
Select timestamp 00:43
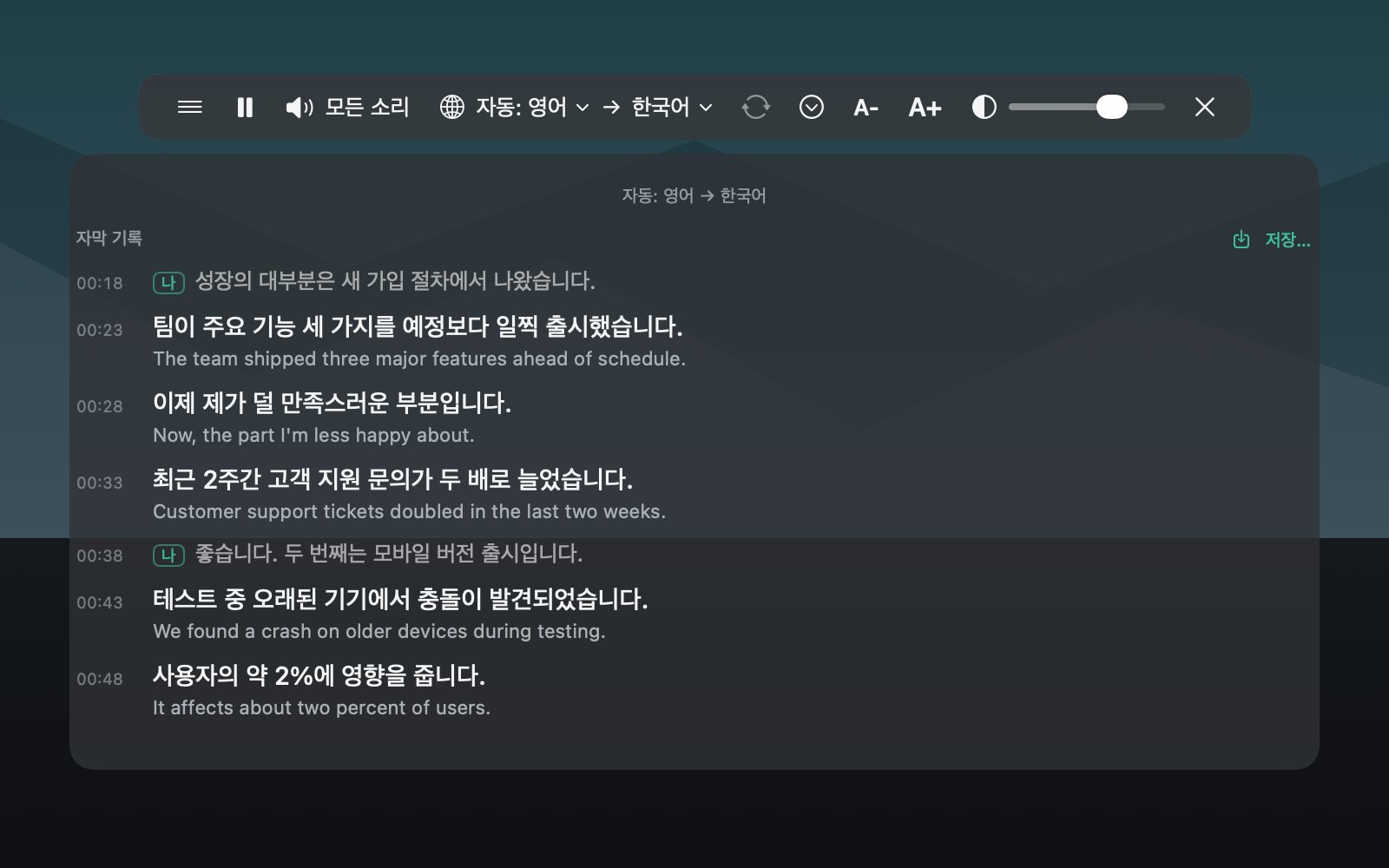point(100,602)
